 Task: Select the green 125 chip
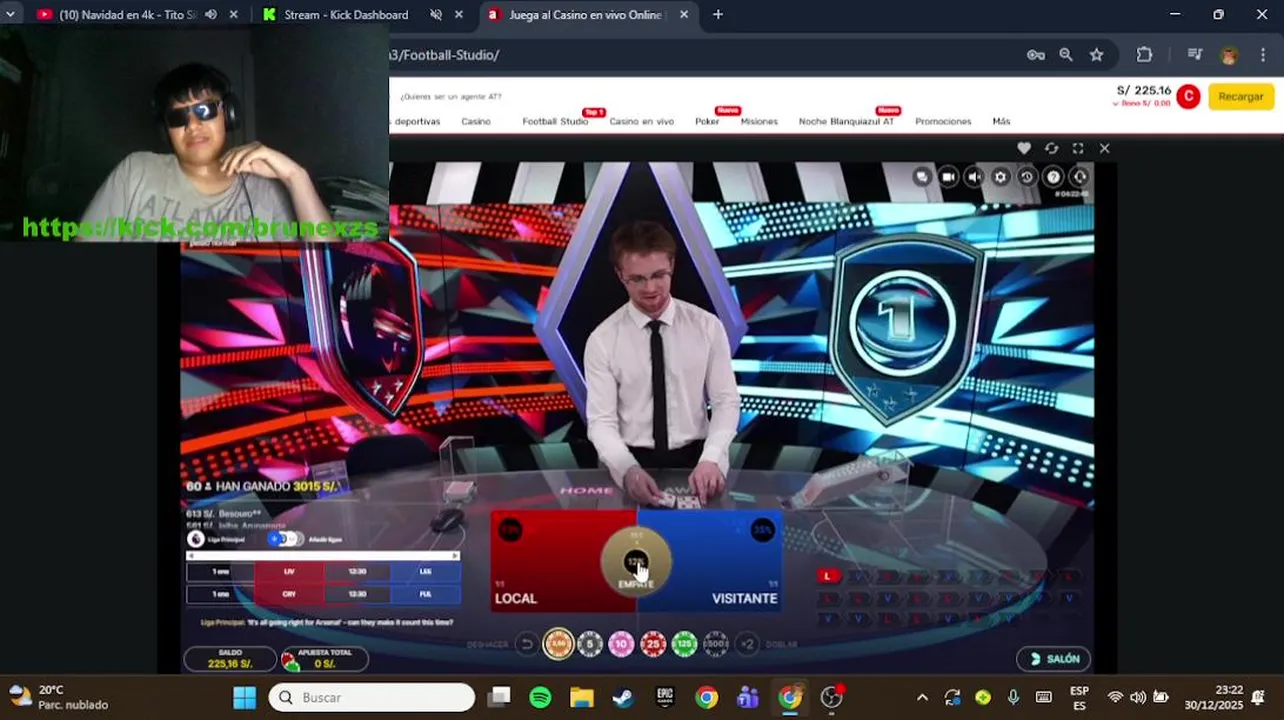coord(684,644)
